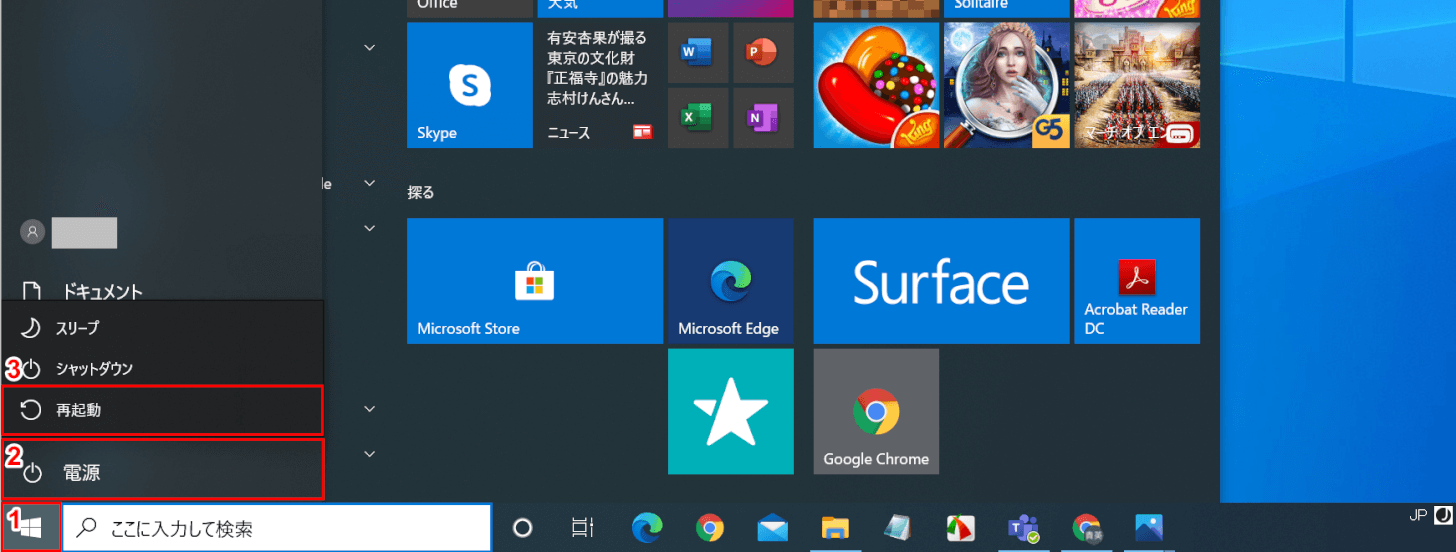Open the G5 hidden object game tile

[x=1007, y=85]
